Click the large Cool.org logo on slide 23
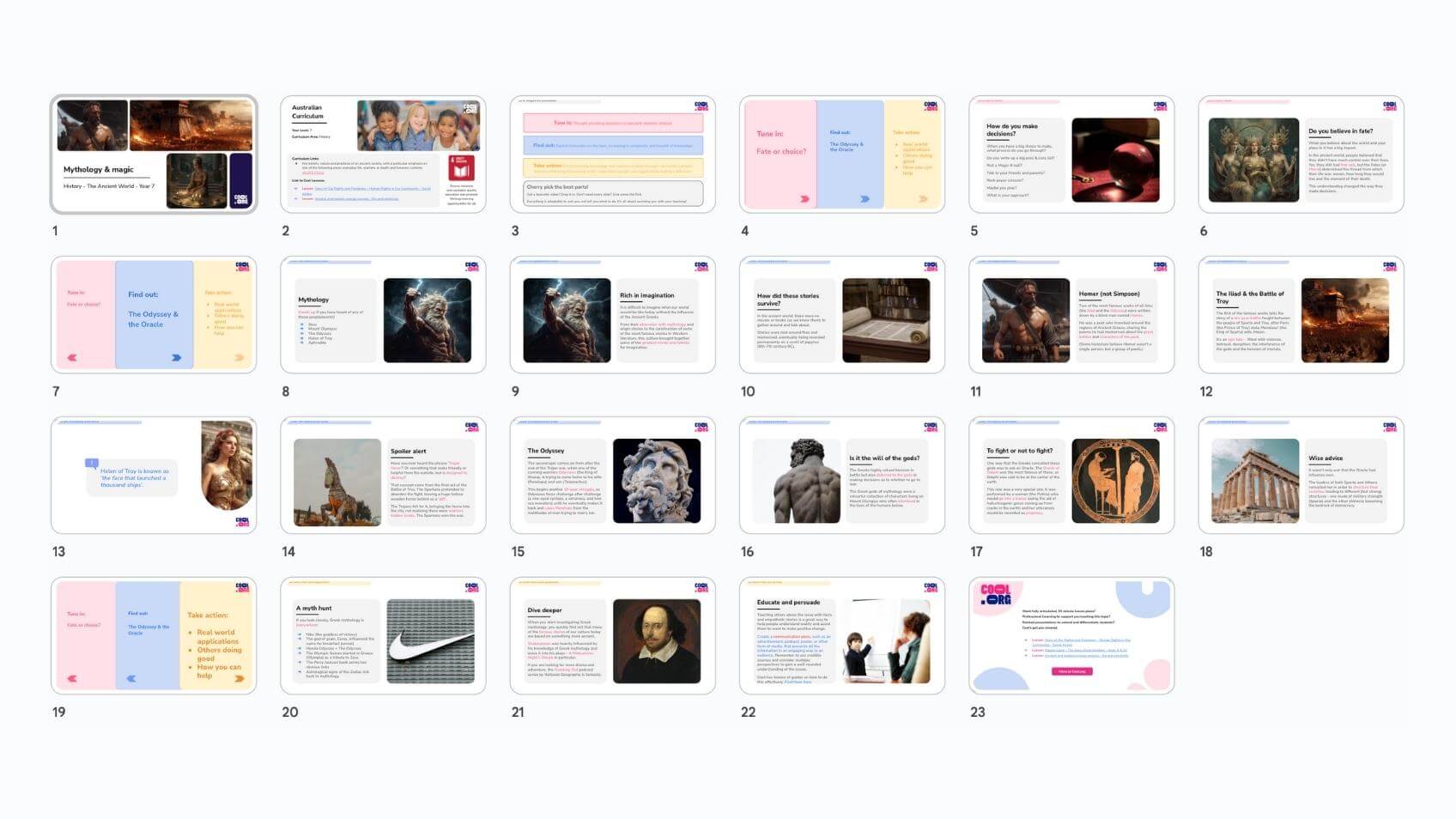1456x819 pixels. (x=995, y=596)
